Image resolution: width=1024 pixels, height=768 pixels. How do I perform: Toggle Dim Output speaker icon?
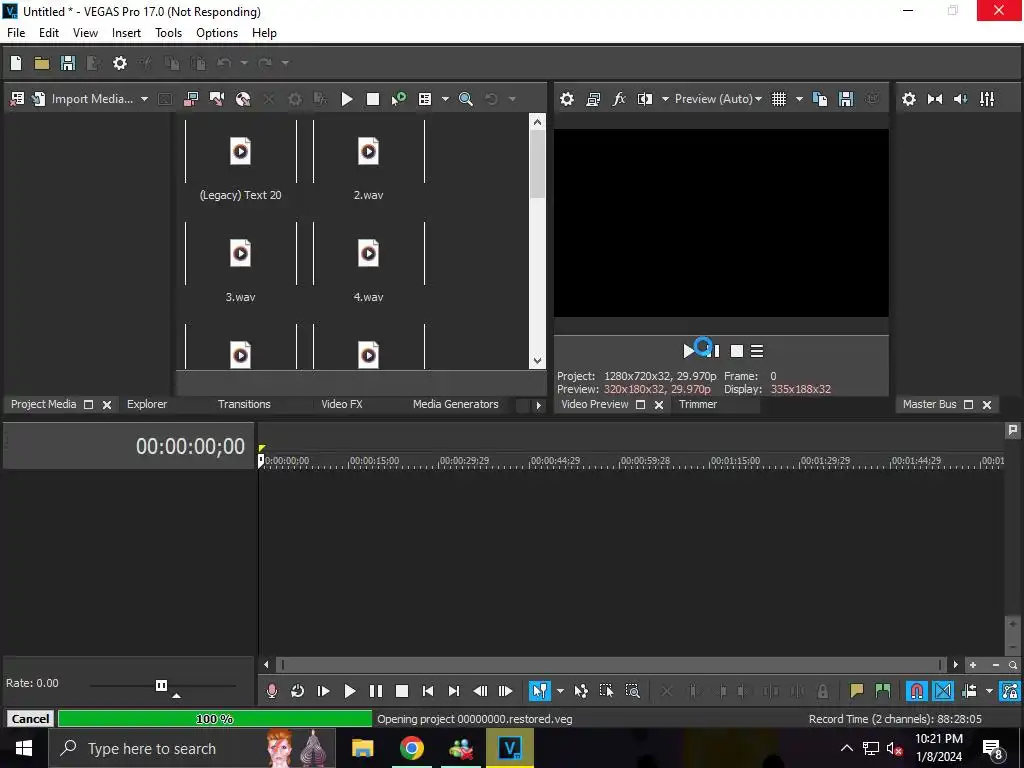pyautogui.click(x=961, y=99)
